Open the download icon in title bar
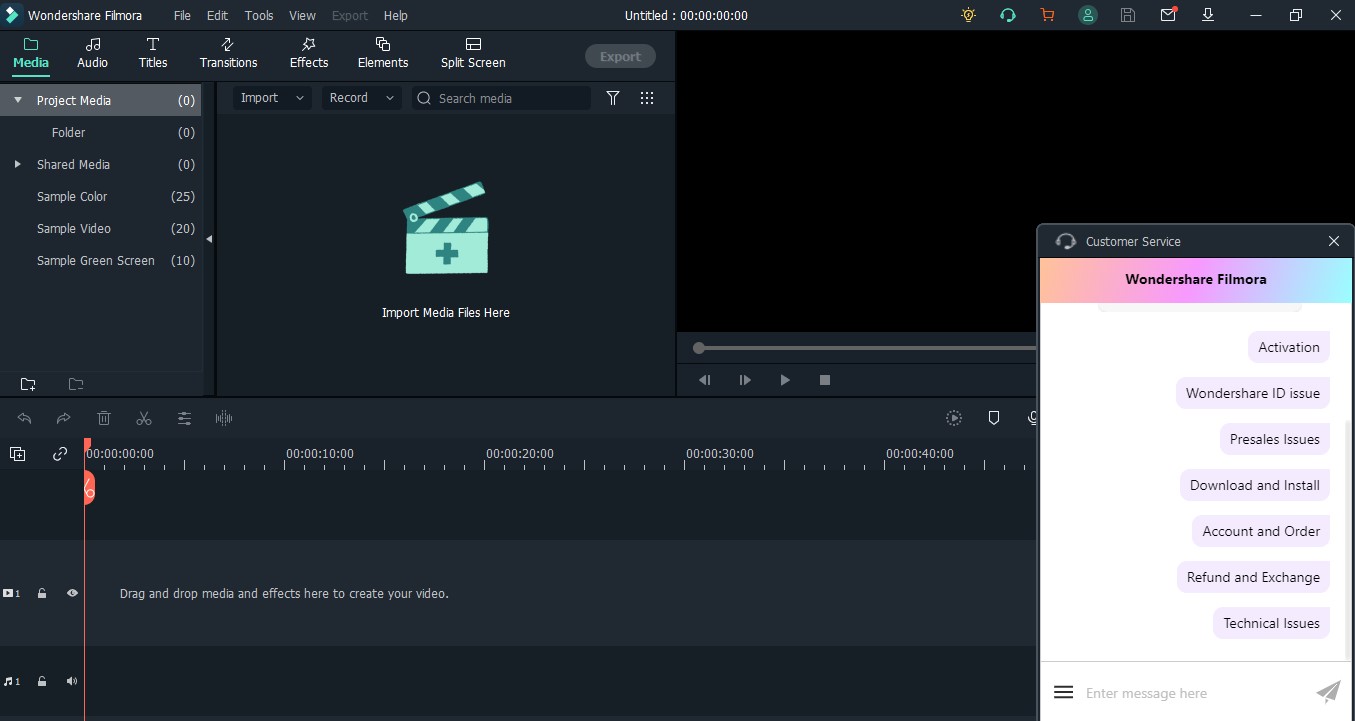The height and width of the screenshot is (721, 1355). (x=1208, y=15)
